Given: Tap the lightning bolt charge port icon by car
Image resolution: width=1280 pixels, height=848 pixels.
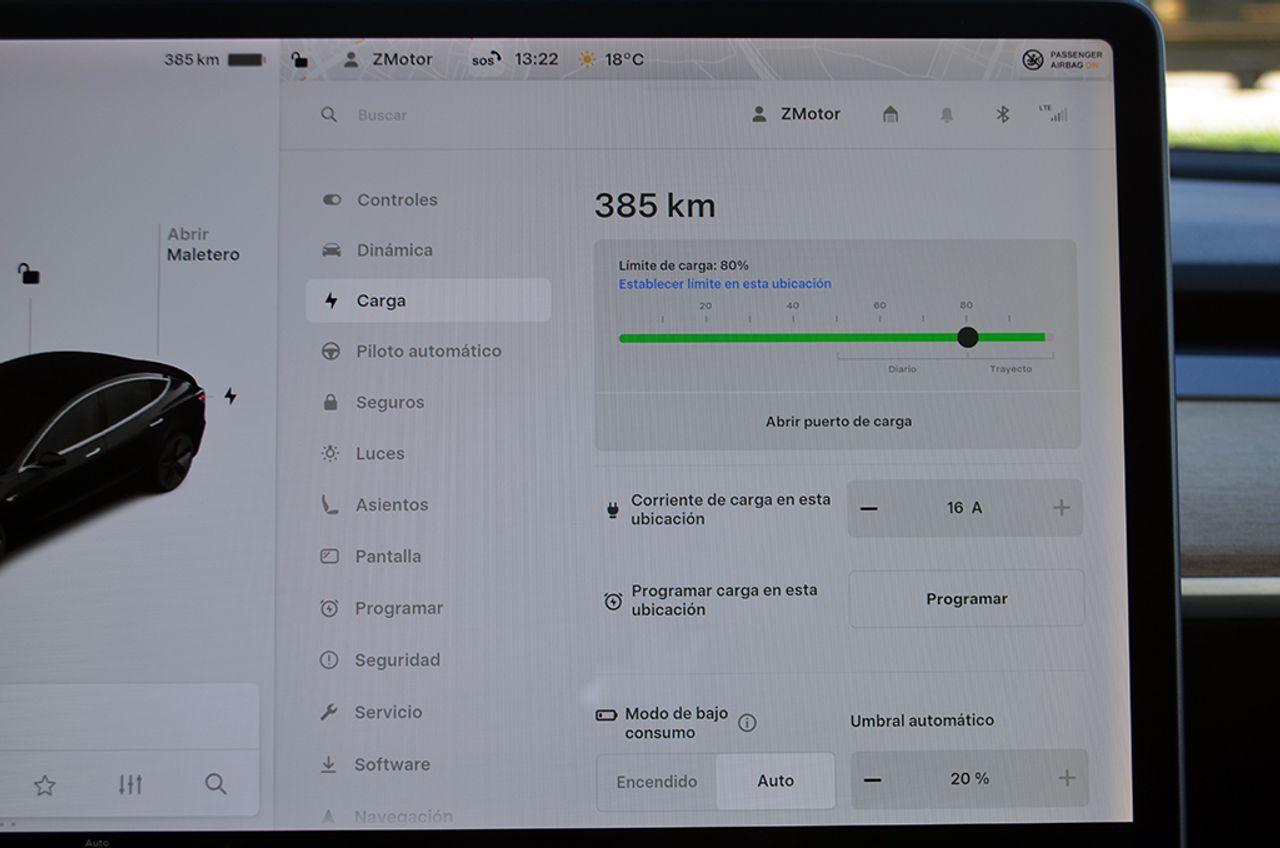Looking at the screenshot, I should tap(230, 396).
